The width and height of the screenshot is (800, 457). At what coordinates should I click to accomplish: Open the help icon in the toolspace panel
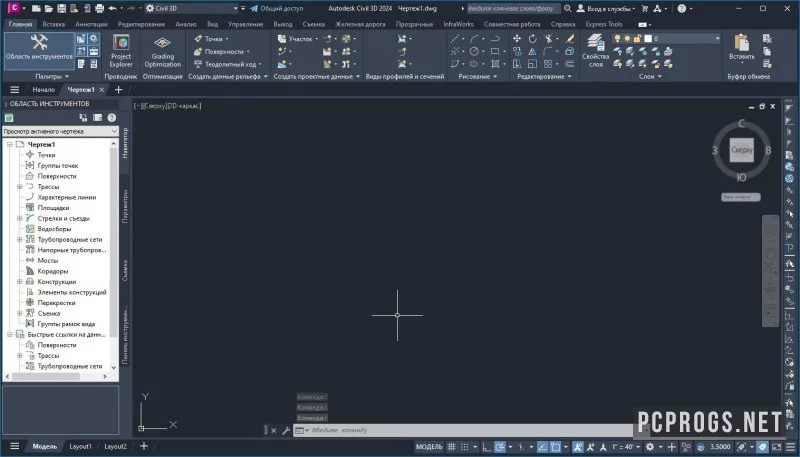point(112,118)
